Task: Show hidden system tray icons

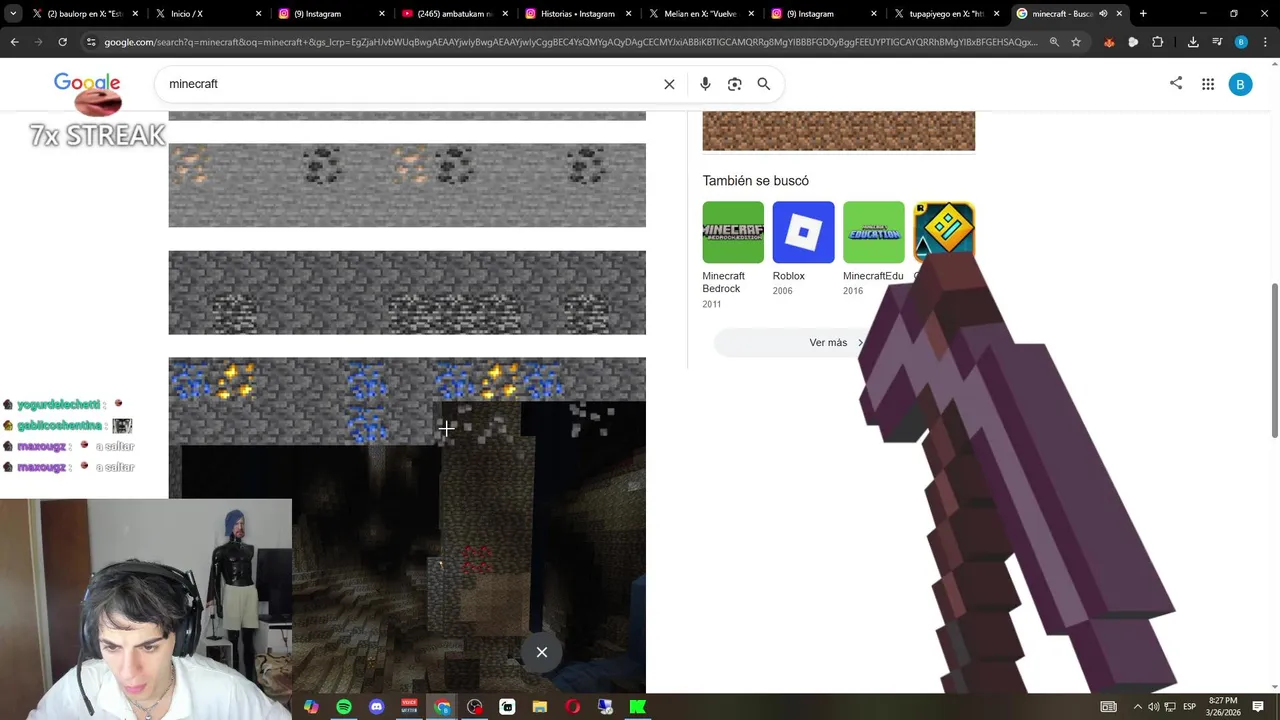Action: click(x=1137, y=707)
